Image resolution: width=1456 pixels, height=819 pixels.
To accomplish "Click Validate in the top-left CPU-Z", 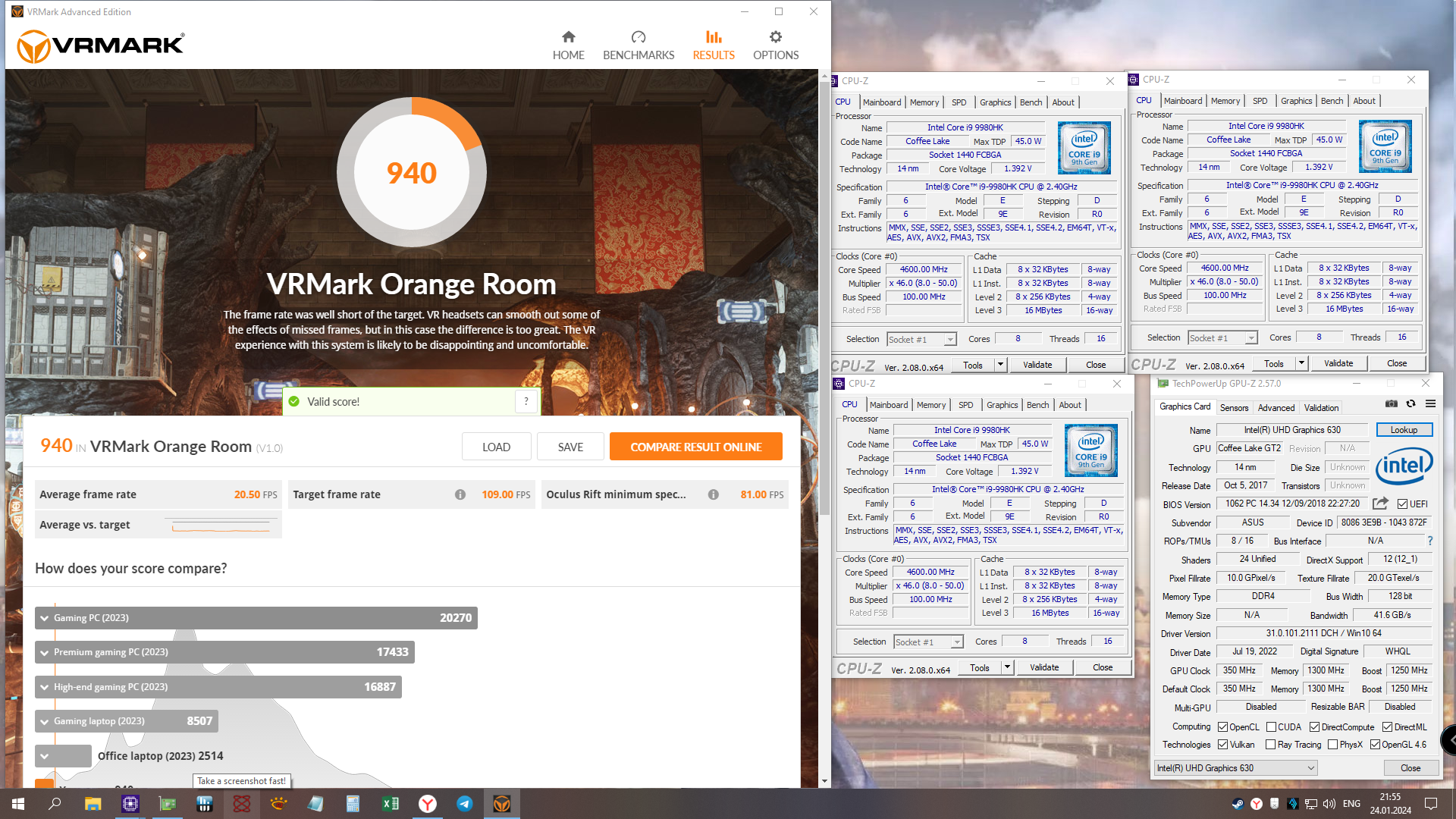I will point(1037,365).
